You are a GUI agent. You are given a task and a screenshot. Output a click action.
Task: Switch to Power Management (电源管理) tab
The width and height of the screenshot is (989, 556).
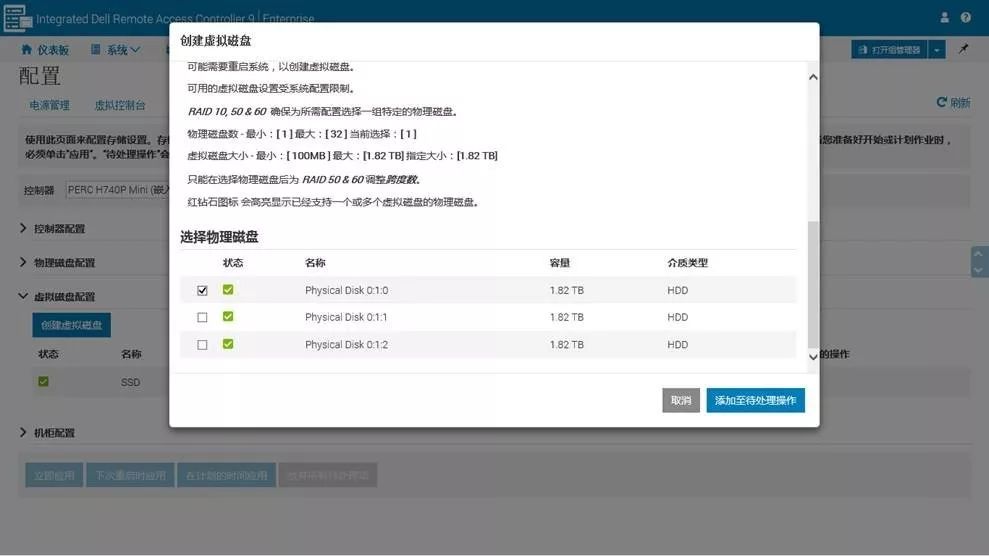pyautogui.click(x=50, y=105)
